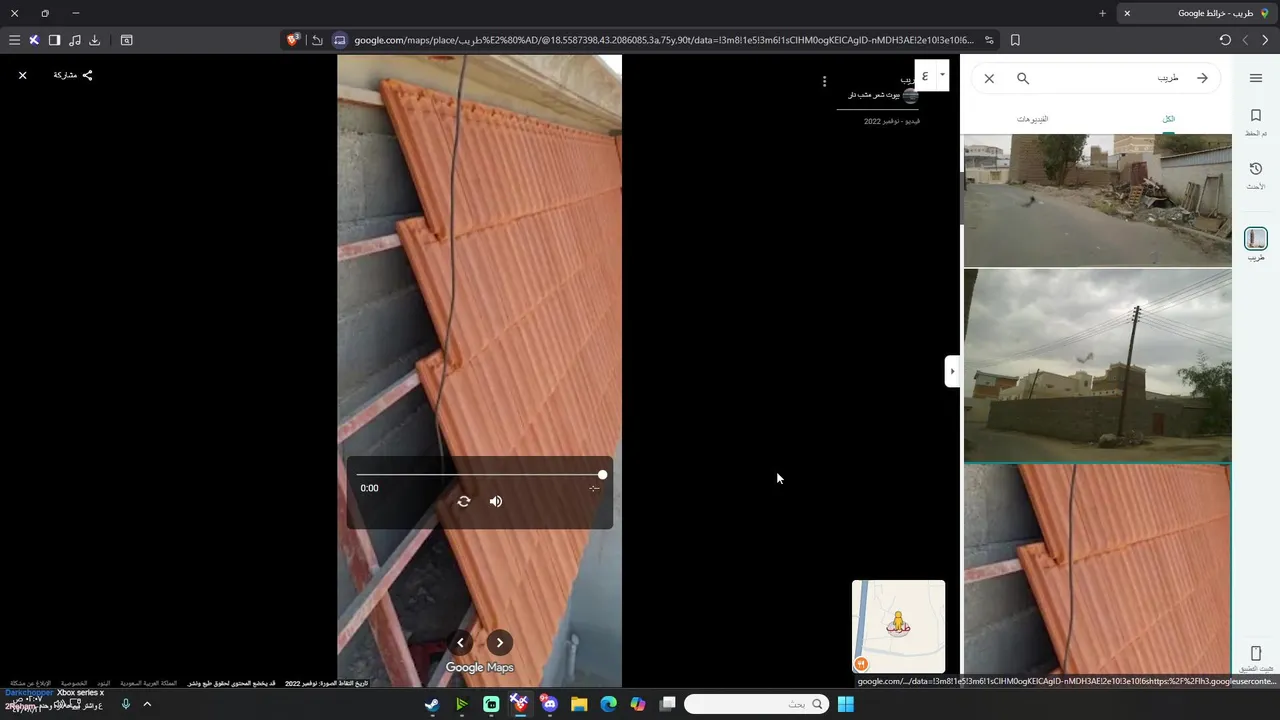
Task: Collapse the side panel with the arrow handle
Action: click(x=952, y=371)
